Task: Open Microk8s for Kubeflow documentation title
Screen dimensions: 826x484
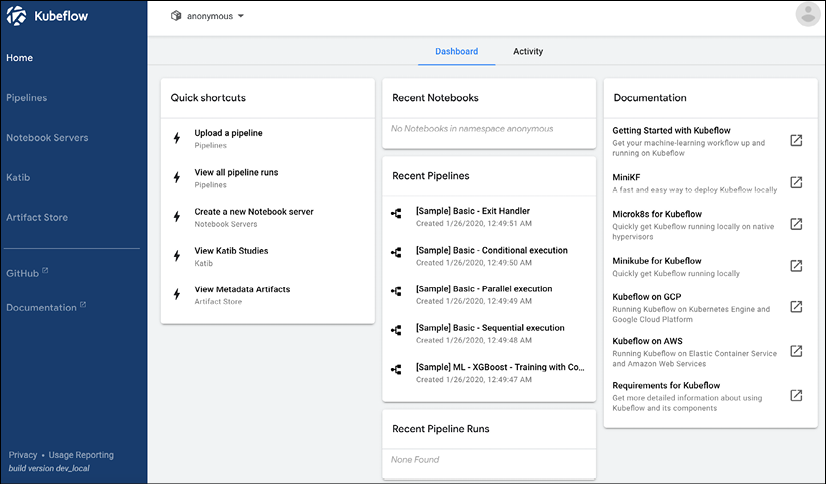Action: point(657,214)
